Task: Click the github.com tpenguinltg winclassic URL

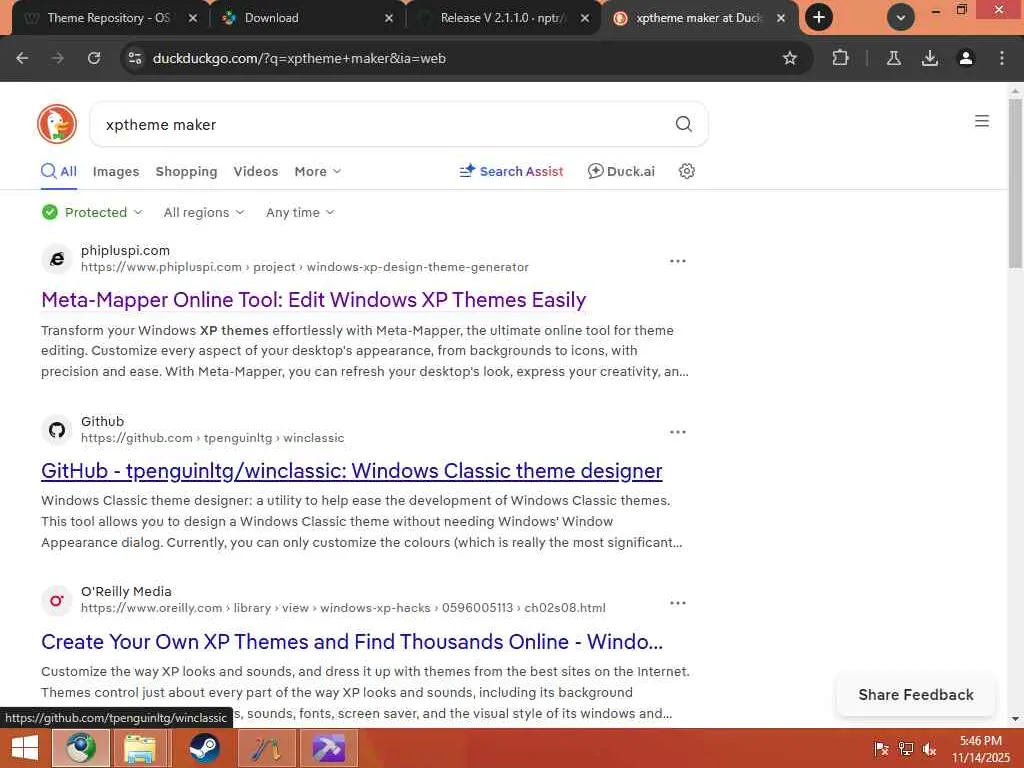Action: coord(212,438)
